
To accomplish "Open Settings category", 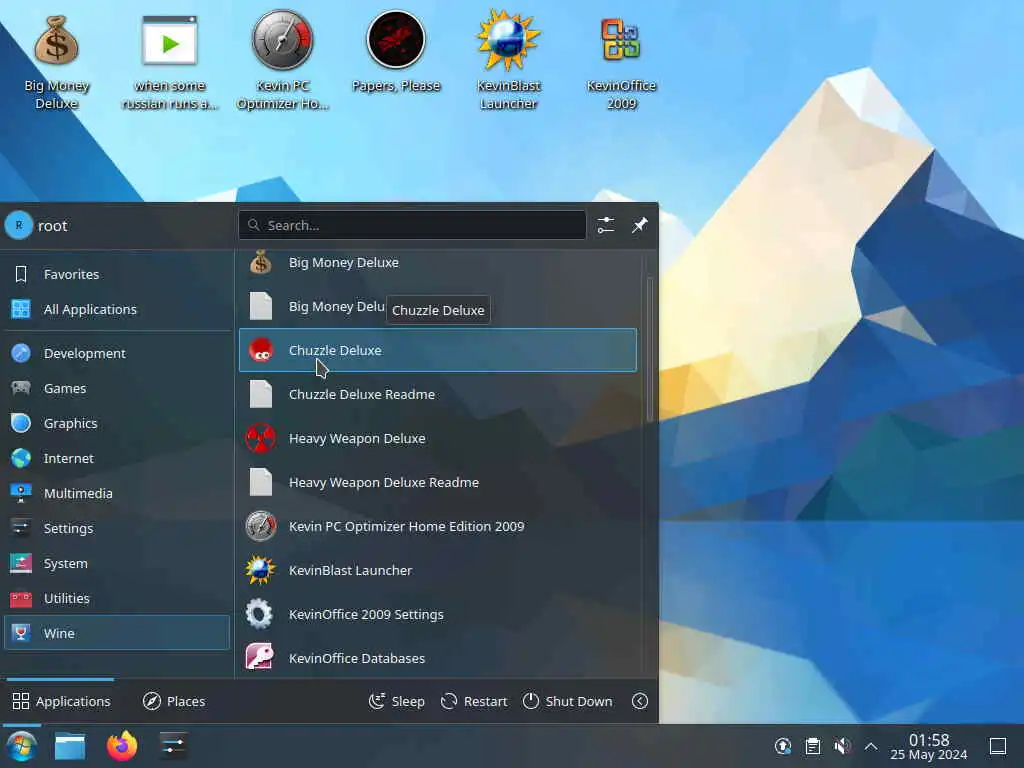I will [117, 528].
